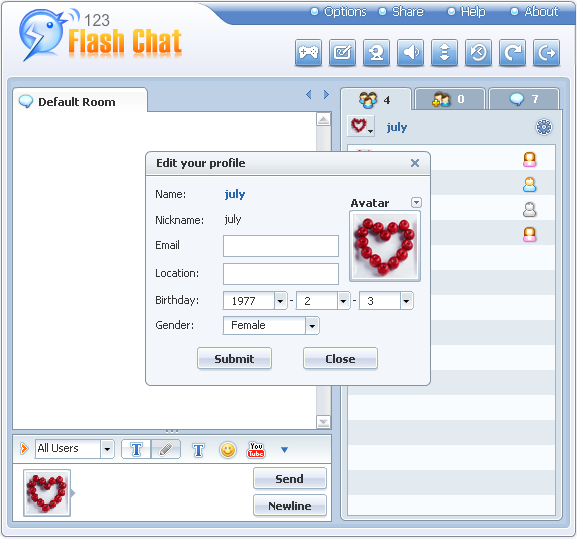Toggle the pencil handwriting mode button
Screen dimensions: 577x539
166,449
